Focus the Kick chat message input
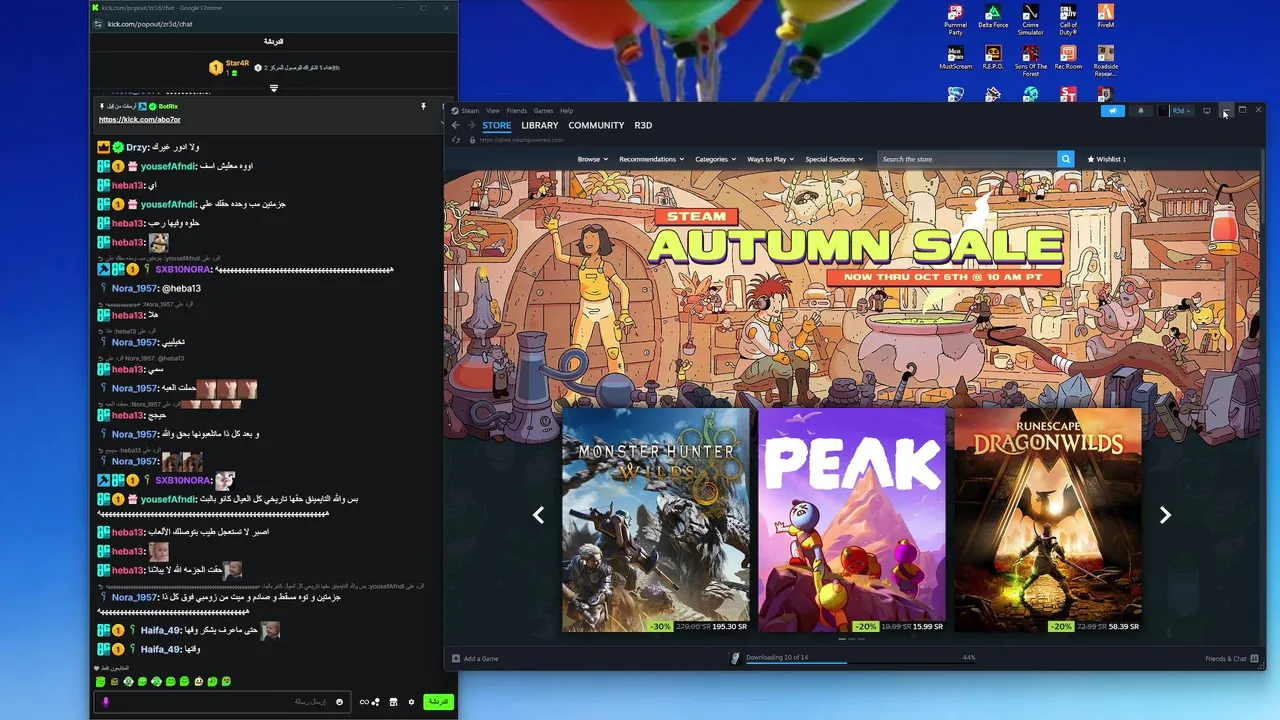Screen dimensions: 1280x720 (x=222, y=702)
